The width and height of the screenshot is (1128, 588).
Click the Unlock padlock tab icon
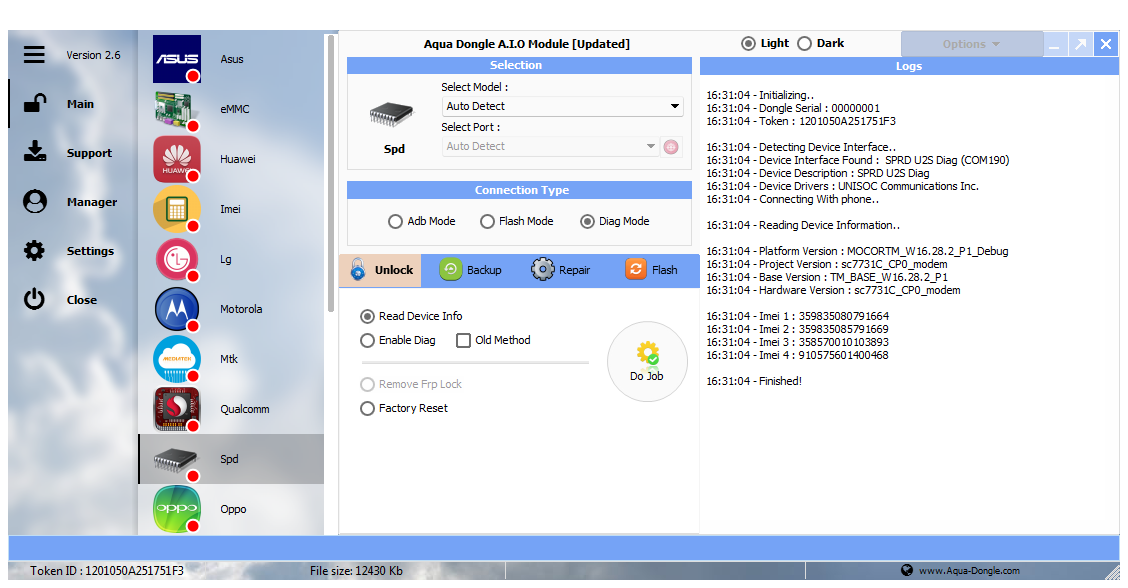coord(358,269)
